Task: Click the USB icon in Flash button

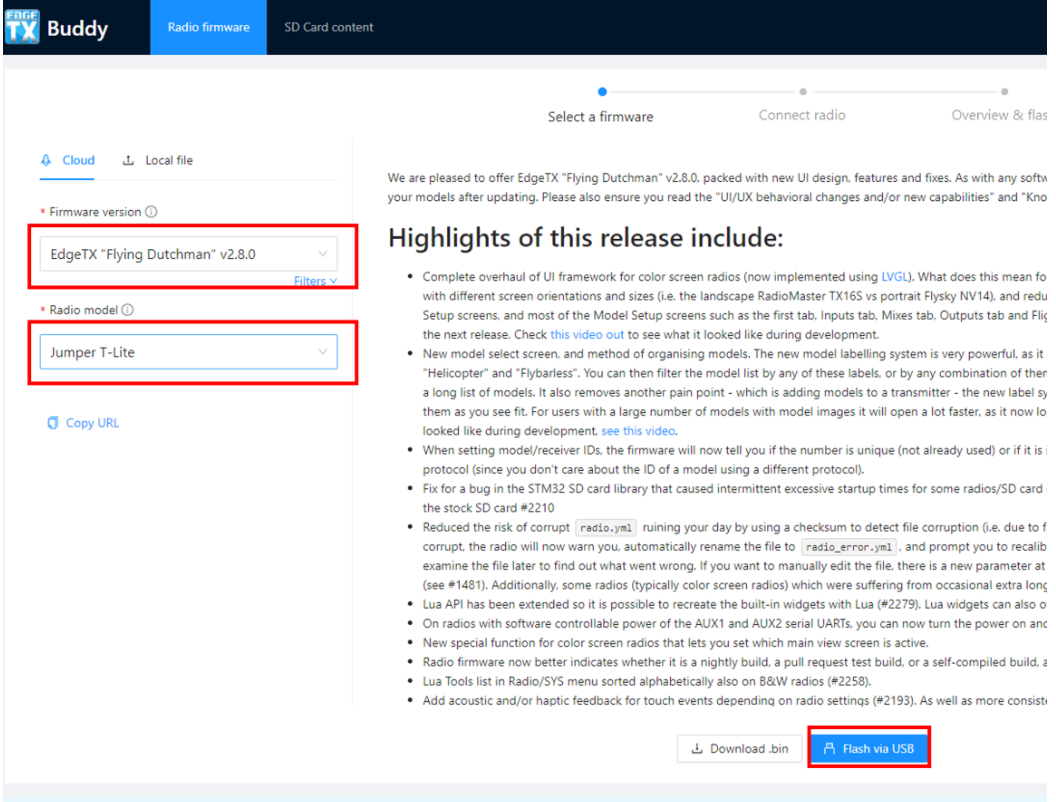Action: [x=830, y=749]
